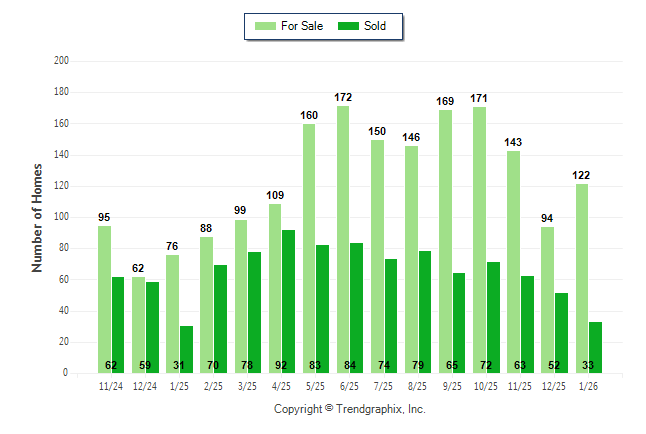Screen dimensions: 646x434
Task: Open the Trendgraphix, Inc. copyright link
Action: point(349,409)
